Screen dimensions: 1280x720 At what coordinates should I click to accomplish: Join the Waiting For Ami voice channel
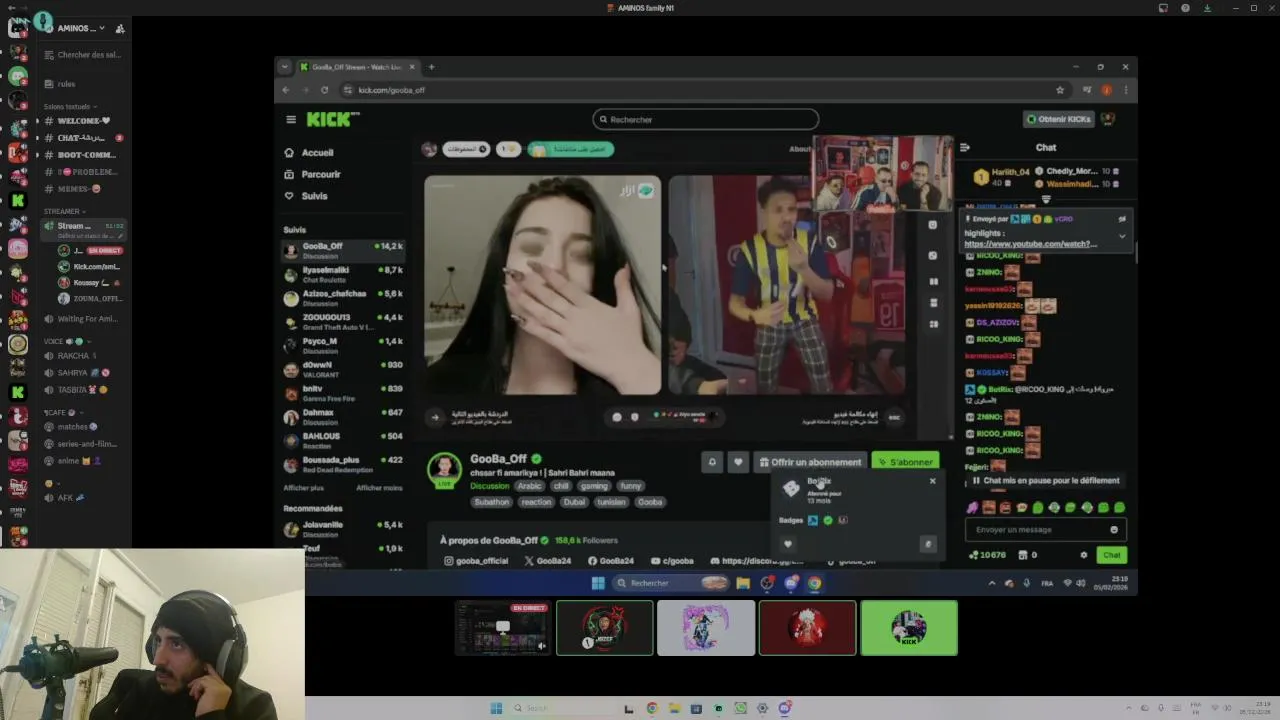[x=83, y=319]
